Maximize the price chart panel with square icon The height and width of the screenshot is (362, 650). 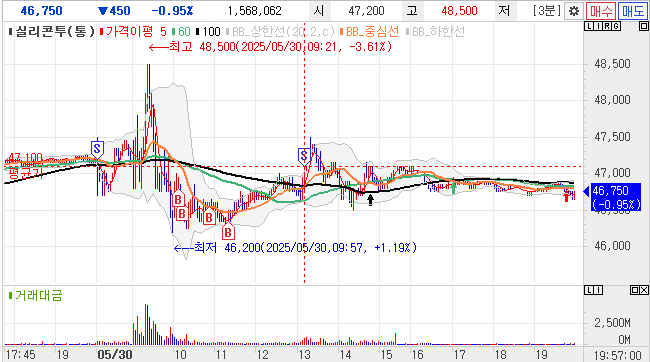tap(643, 27)
